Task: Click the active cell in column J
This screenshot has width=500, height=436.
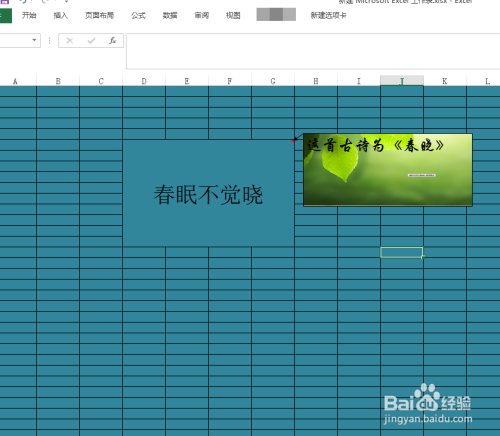Action: tap(402, 252)
